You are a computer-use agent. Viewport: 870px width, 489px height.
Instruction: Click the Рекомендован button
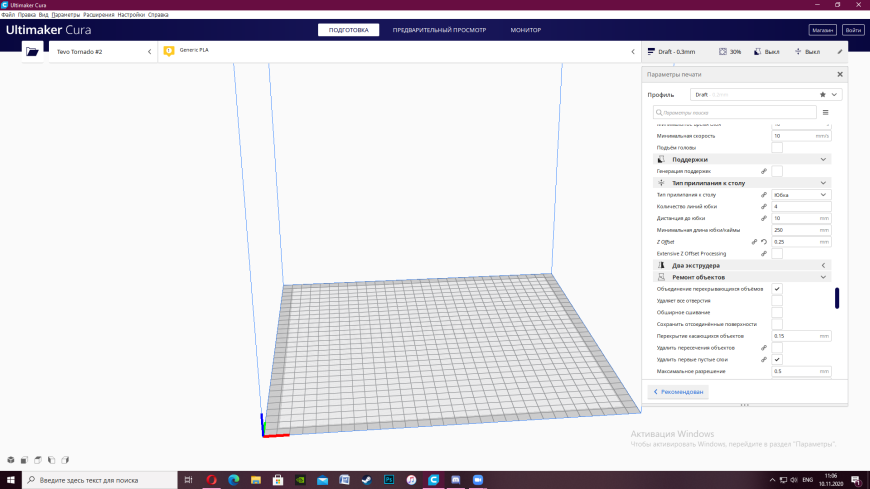tap(678, 392)
